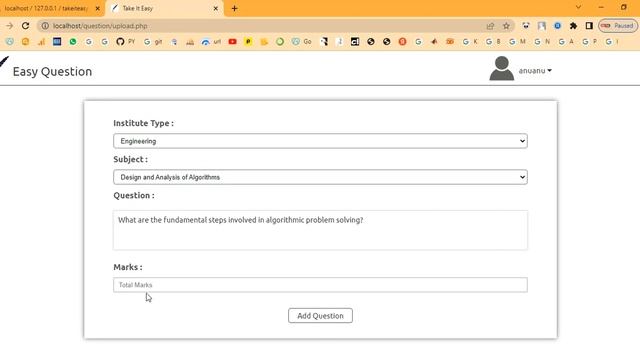
Task: Open the WhatsApp bookmark
Action: tap(73, 42)
